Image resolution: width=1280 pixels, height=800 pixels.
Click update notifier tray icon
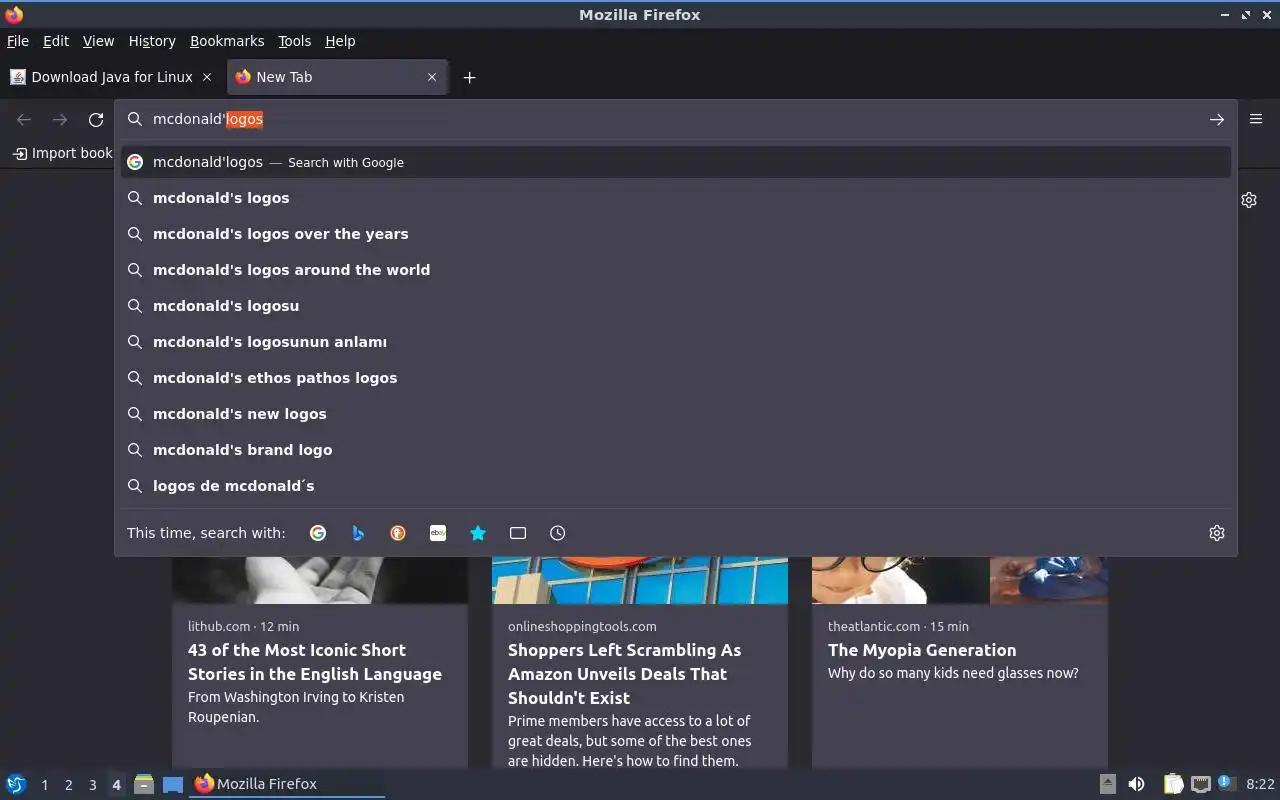coord(1228,783)
